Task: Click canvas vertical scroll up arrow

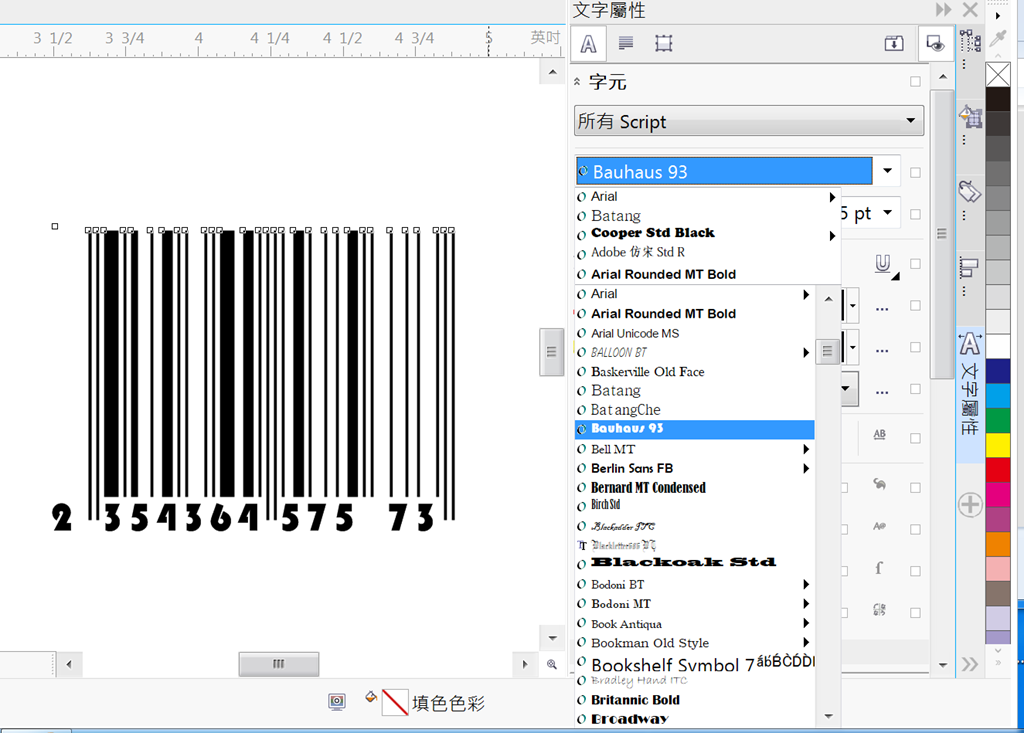Action: click(552, 72)
